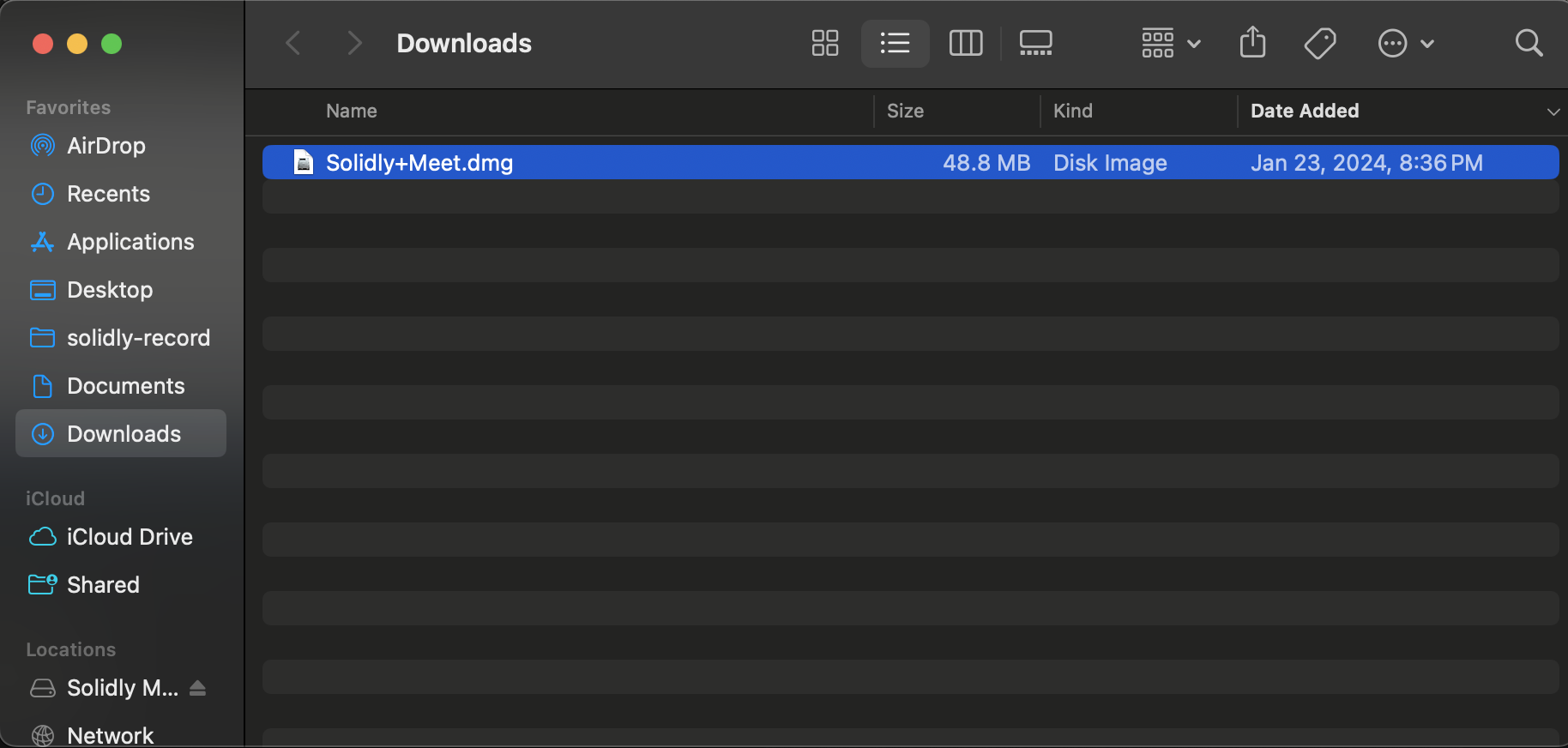Click the Applications sidebar icon
This screenshot has width=1568, height=748.
click(x=42, y=242)
